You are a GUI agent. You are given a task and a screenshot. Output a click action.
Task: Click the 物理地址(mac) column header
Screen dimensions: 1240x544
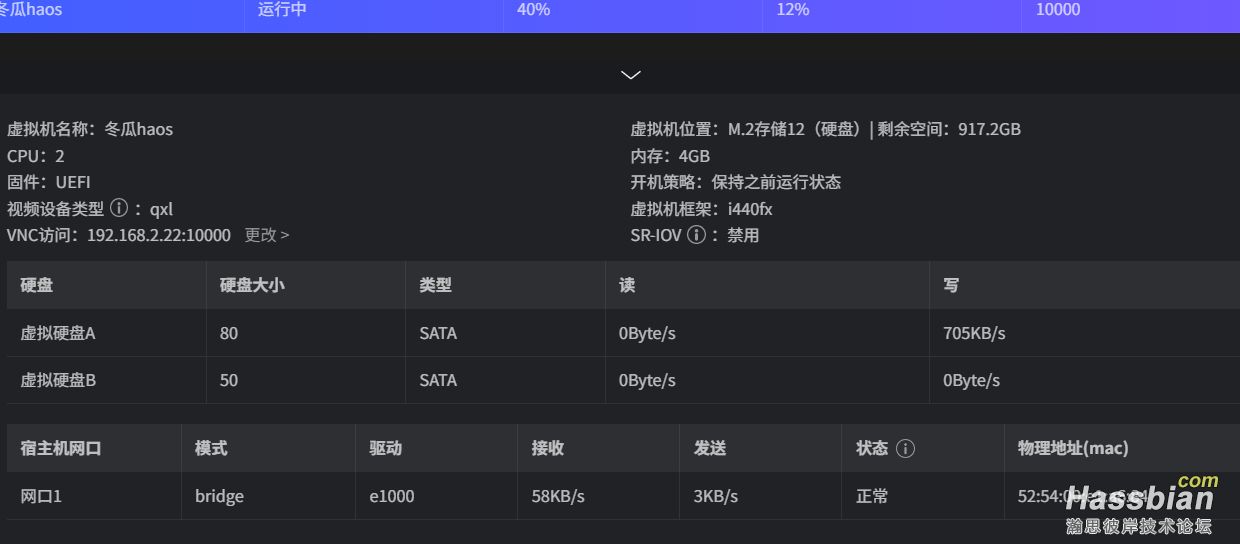[1072, 448]
